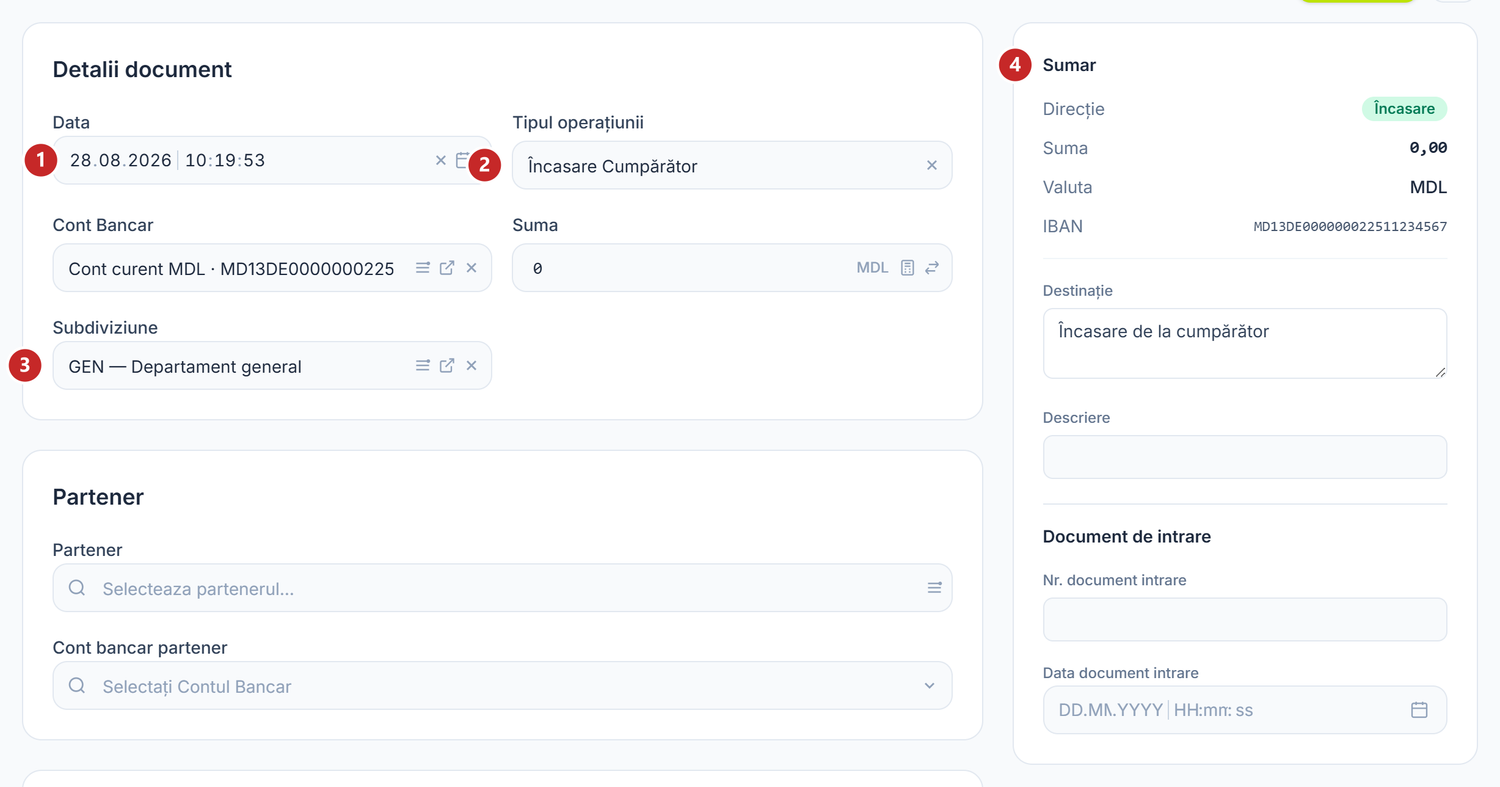The image size is (1500, 787).
Task: Clear the Data date value
Action: [x=441, y=160]
